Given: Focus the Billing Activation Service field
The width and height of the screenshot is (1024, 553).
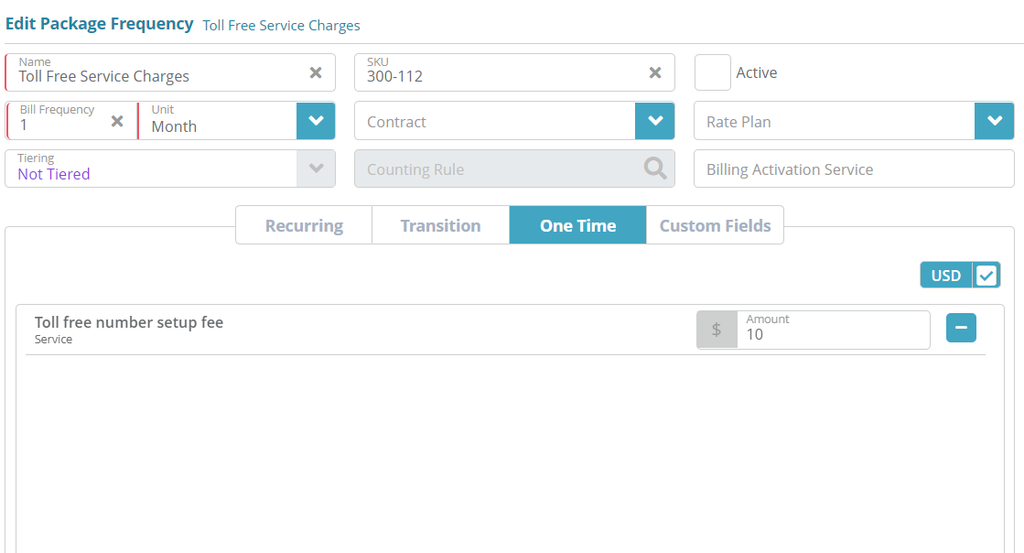Looking at the screenshot, I should pos(854,170).
